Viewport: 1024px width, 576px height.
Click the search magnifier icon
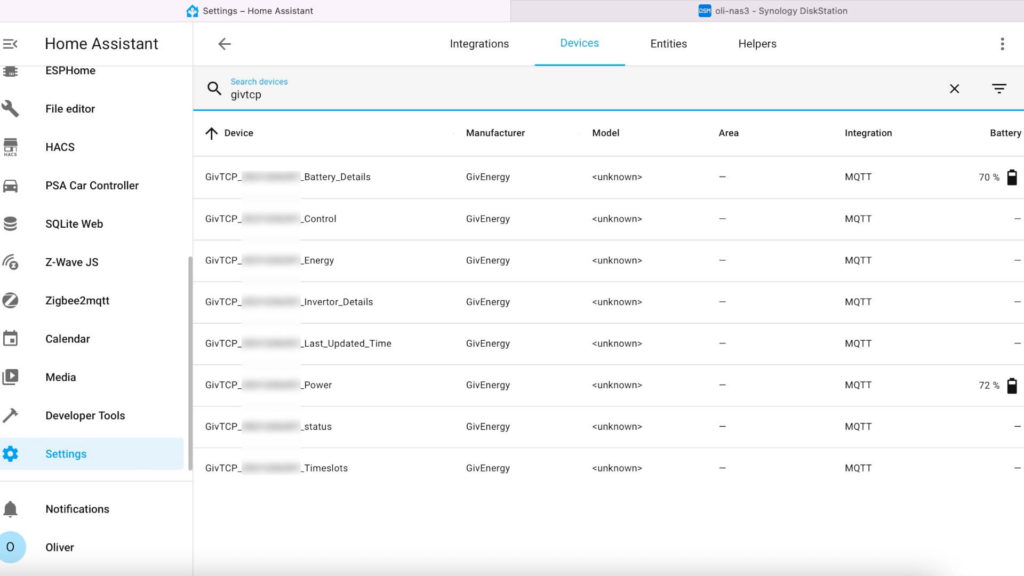point(214,88)
